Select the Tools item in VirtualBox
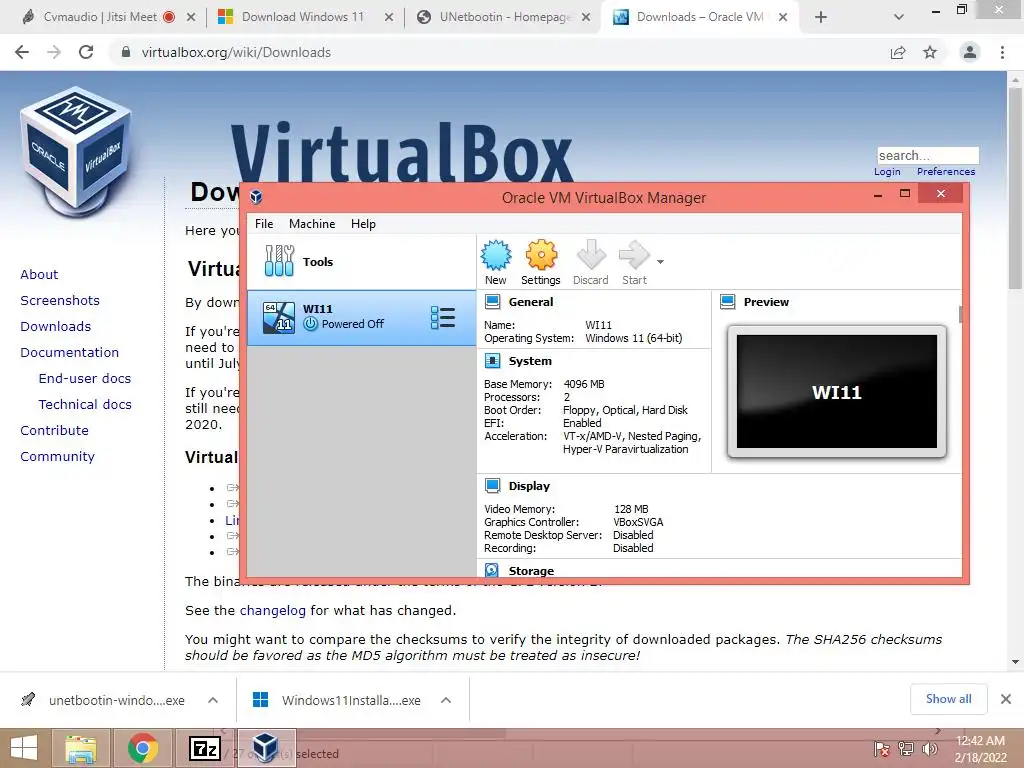Image resolution: width=1024 pixels, height=768 pixels. (361, 262)
